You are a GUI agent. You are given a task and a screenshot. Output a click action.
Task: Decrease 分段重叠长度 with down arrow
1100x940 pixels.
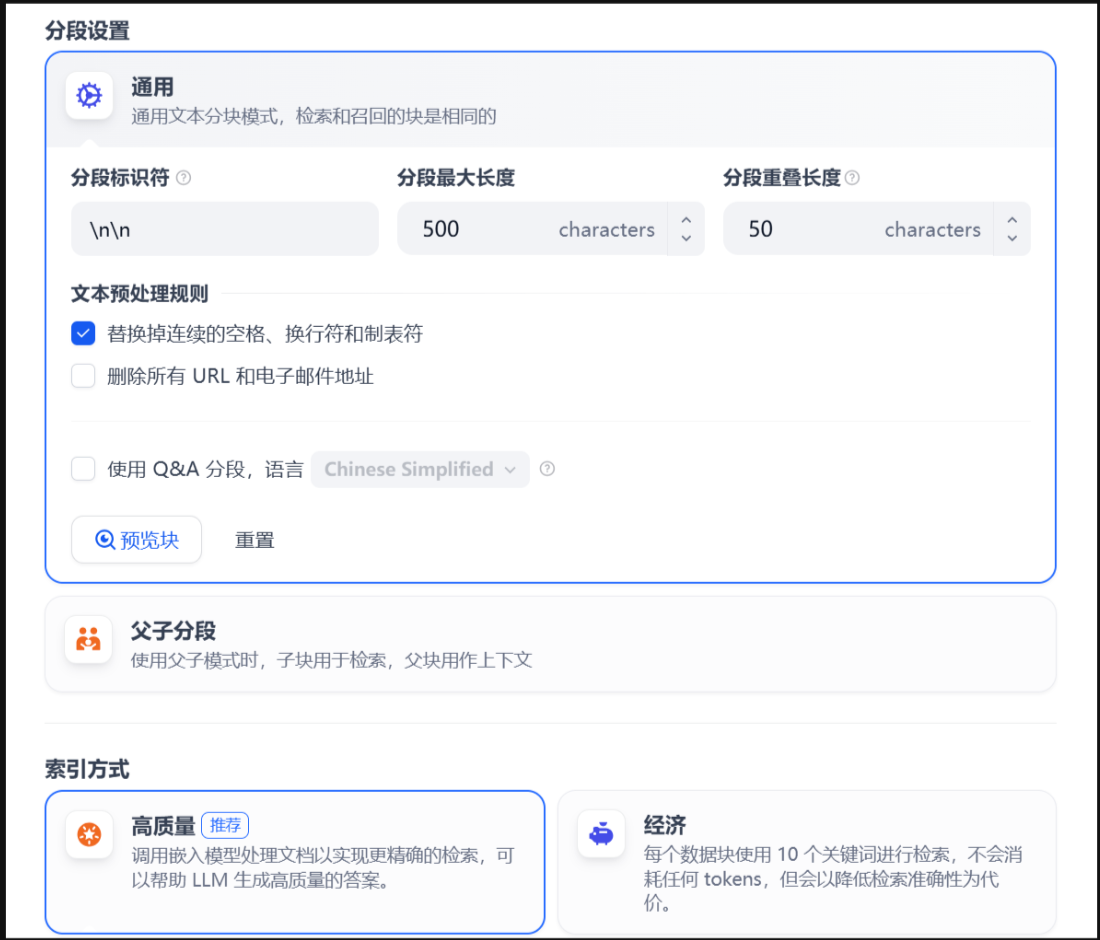tap(1012, 238)
